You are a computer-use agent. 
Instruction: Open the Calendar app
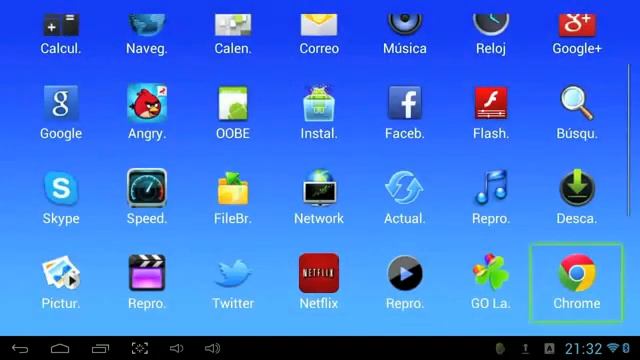[233, 35]
